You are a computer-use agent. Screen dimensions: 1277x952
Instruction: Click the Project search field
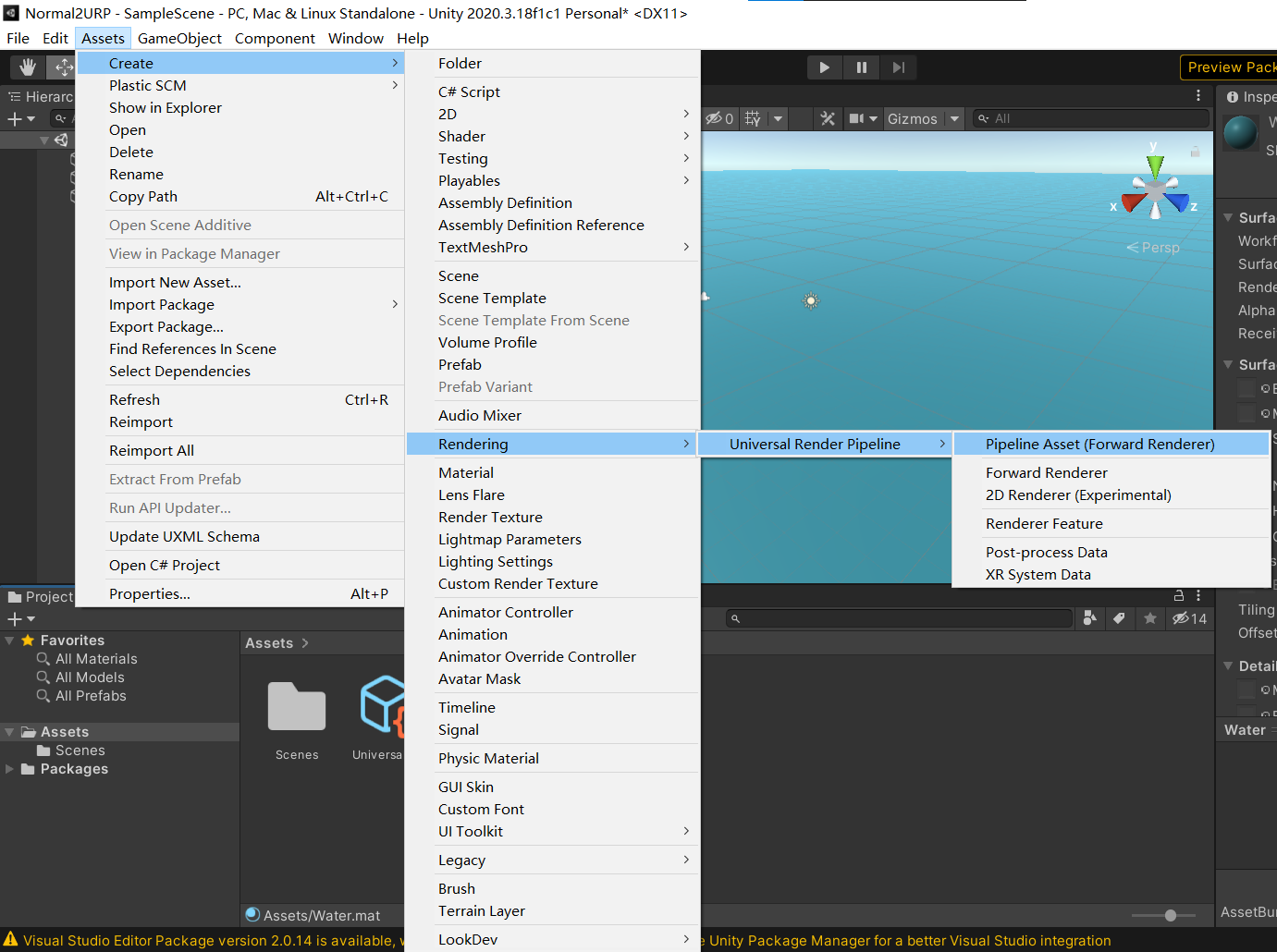coord(900,618)
